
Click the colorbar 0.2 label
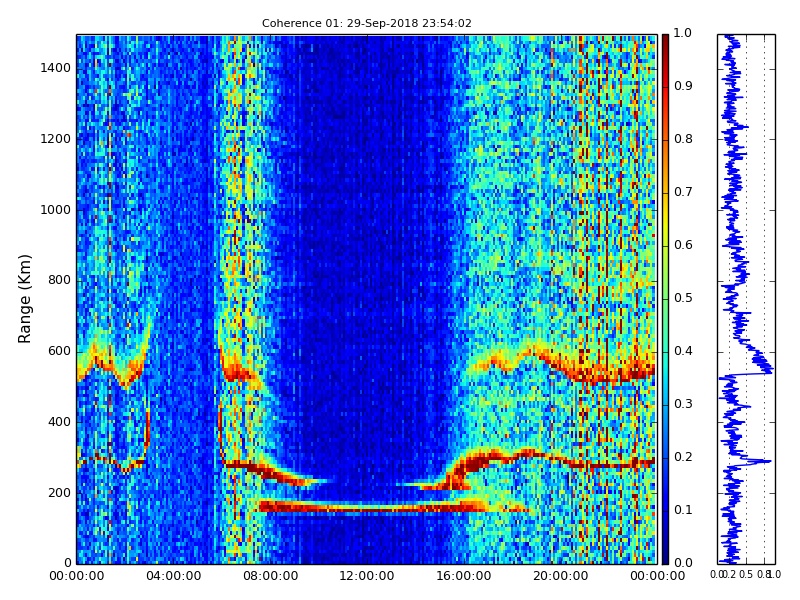(x=683, y=457)
